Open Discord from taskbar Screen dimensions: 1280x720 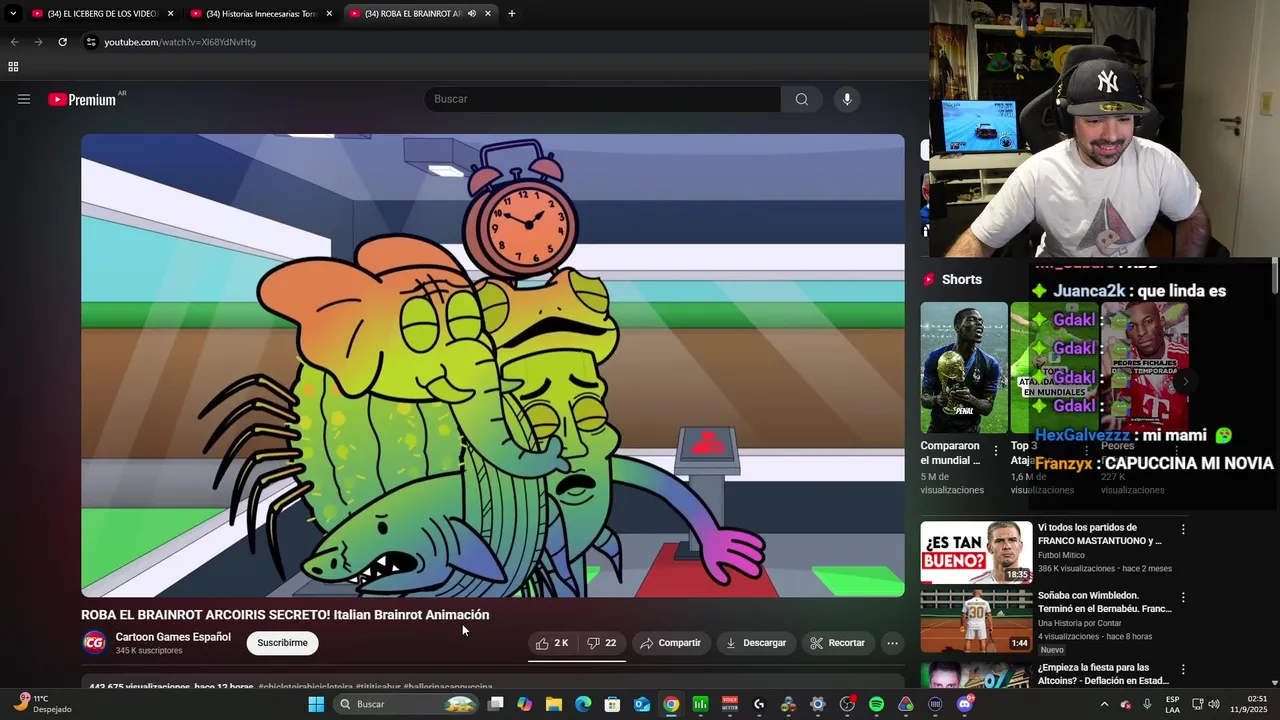[x=964, y=704]
